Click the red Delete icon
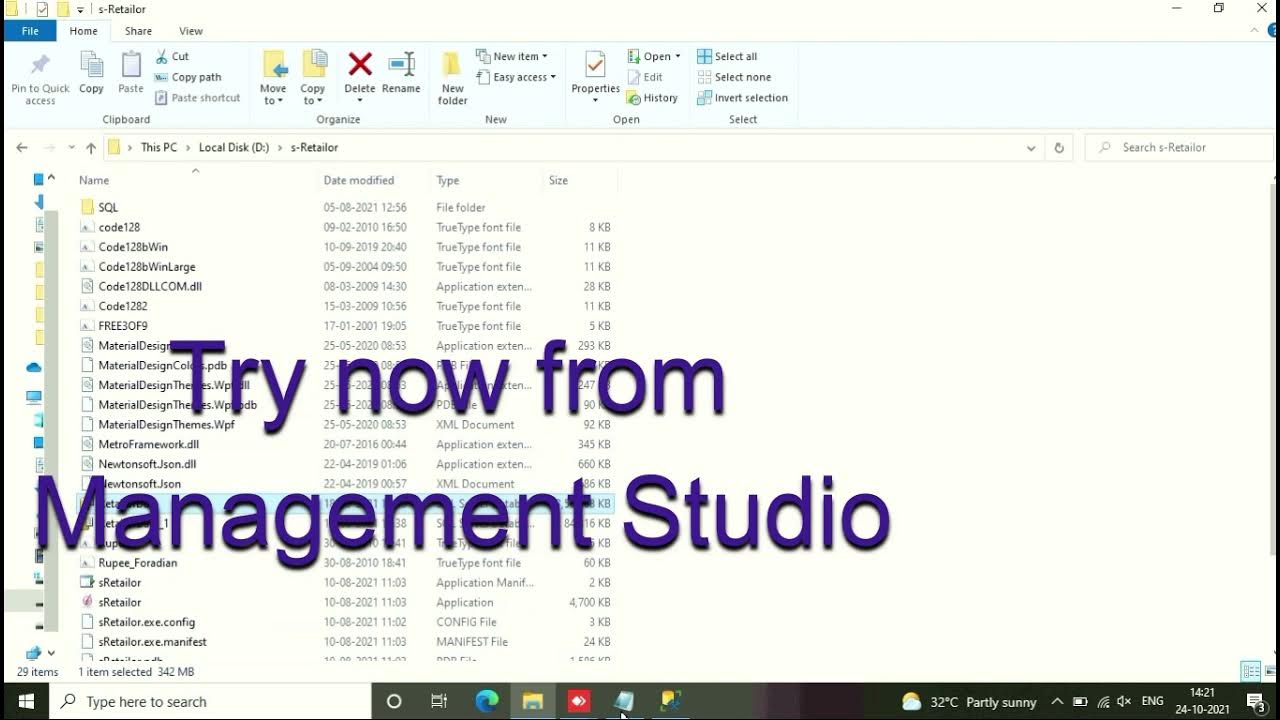Screen dimensions: 1280x720 click(x=360, y=65)
